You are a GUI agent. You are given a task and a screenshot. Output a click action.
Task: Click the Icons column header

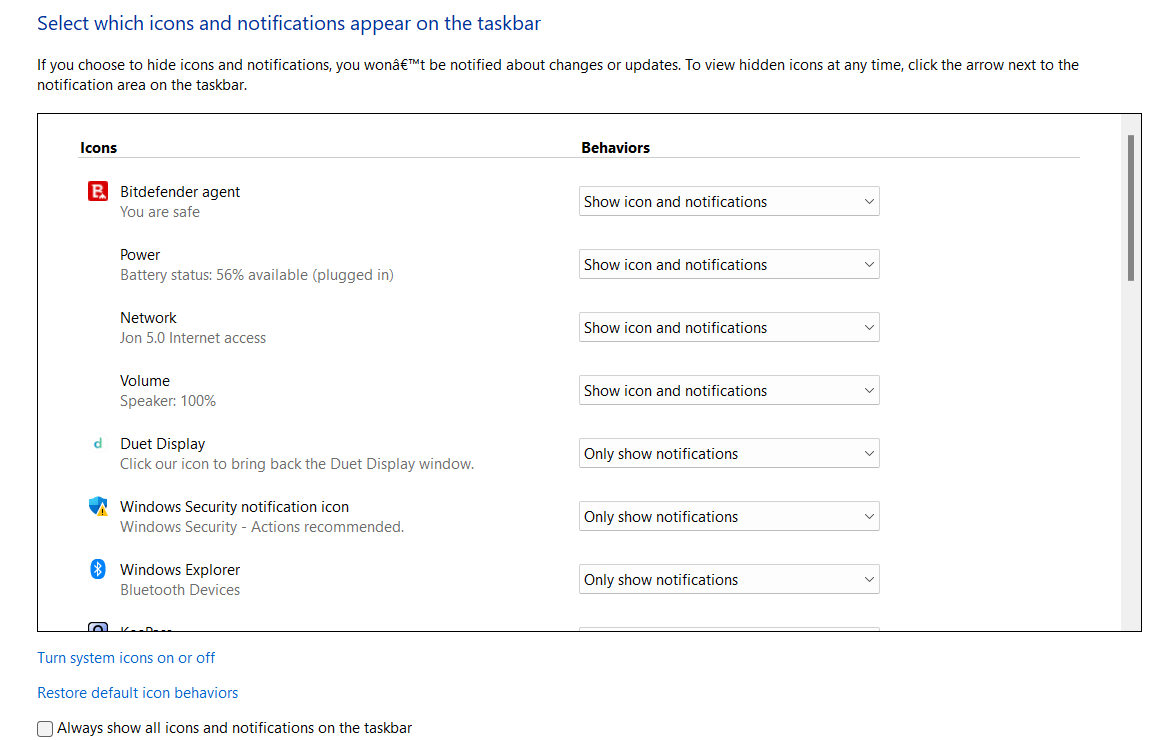coord(98,148)
